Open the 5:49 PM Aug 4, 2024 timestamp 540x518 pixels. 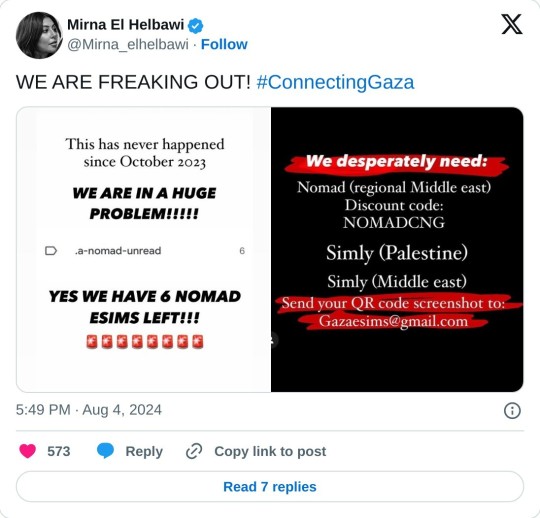(x=89, y=410)
